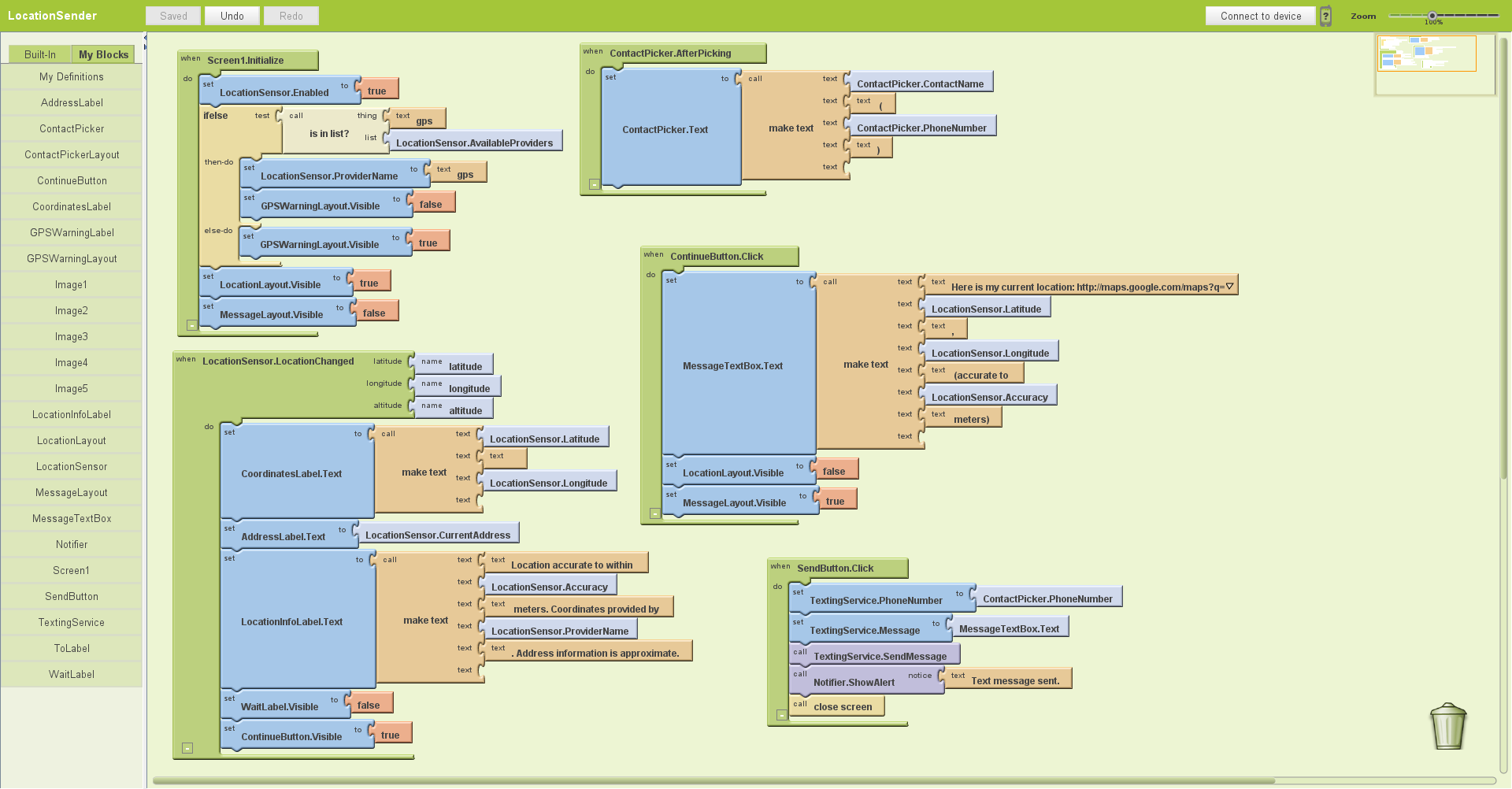
Task: Click the trash can icon
Action: tap(1447, 726)
